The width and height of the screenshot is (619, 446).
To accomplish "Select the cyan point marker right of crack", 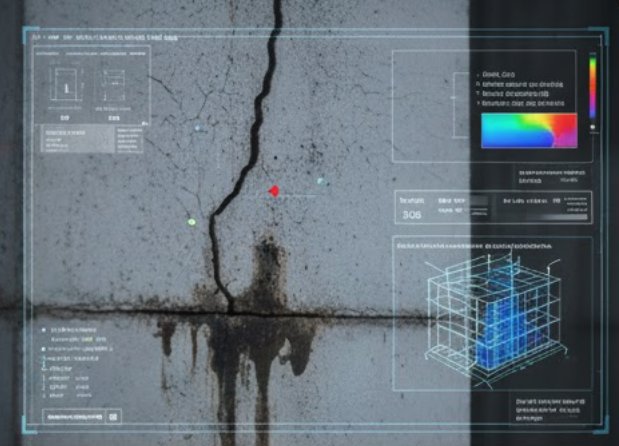I will coord(320,181).
